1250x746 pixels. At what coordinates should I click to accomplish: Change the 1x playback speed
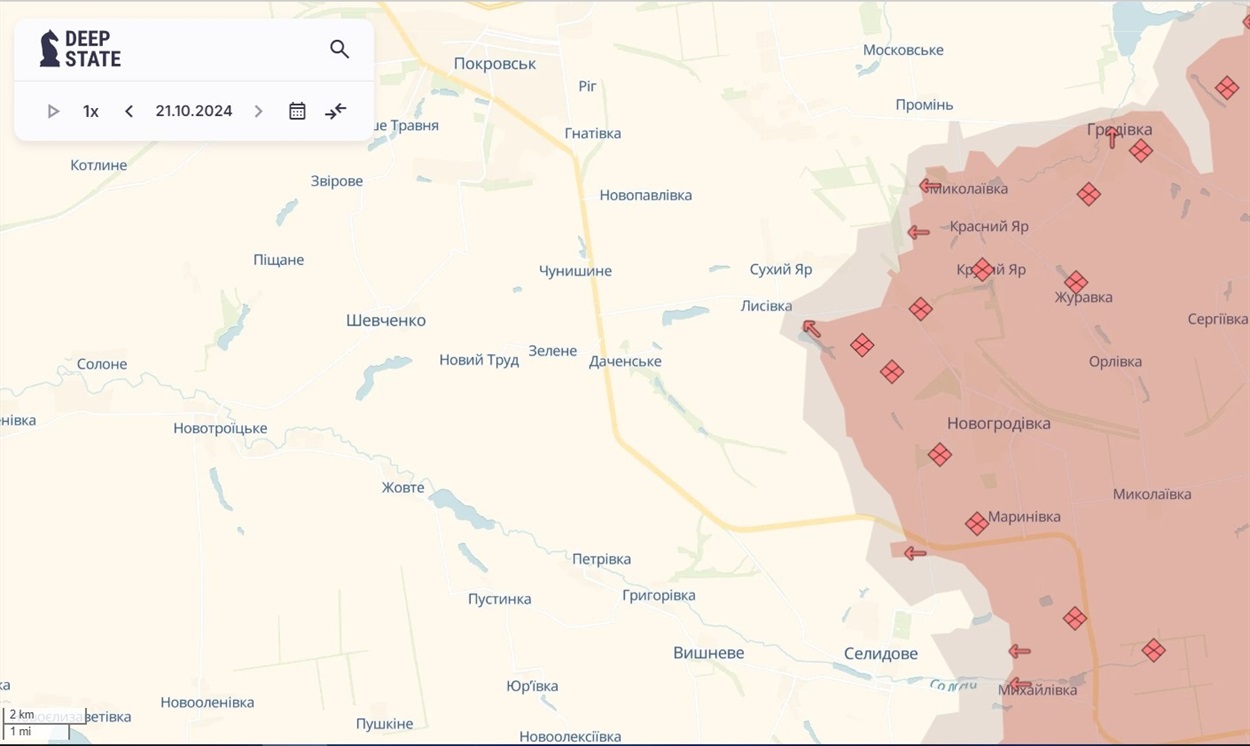91,111
